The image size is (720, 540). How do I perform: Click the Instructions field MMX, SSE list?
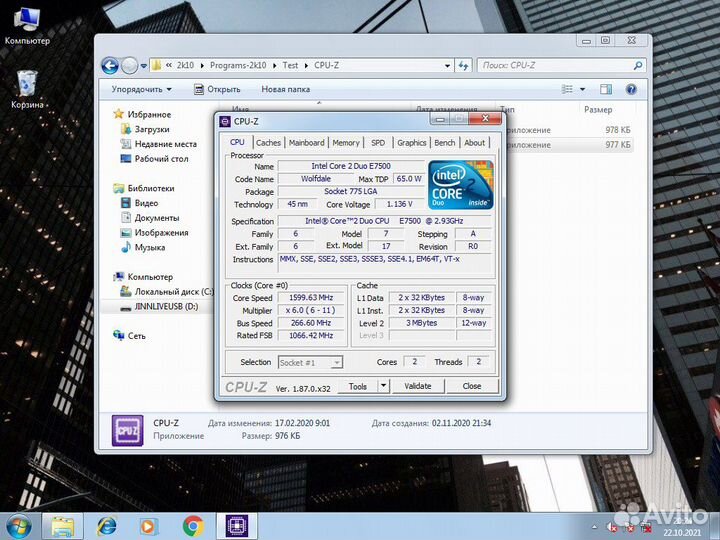point(386,264)
